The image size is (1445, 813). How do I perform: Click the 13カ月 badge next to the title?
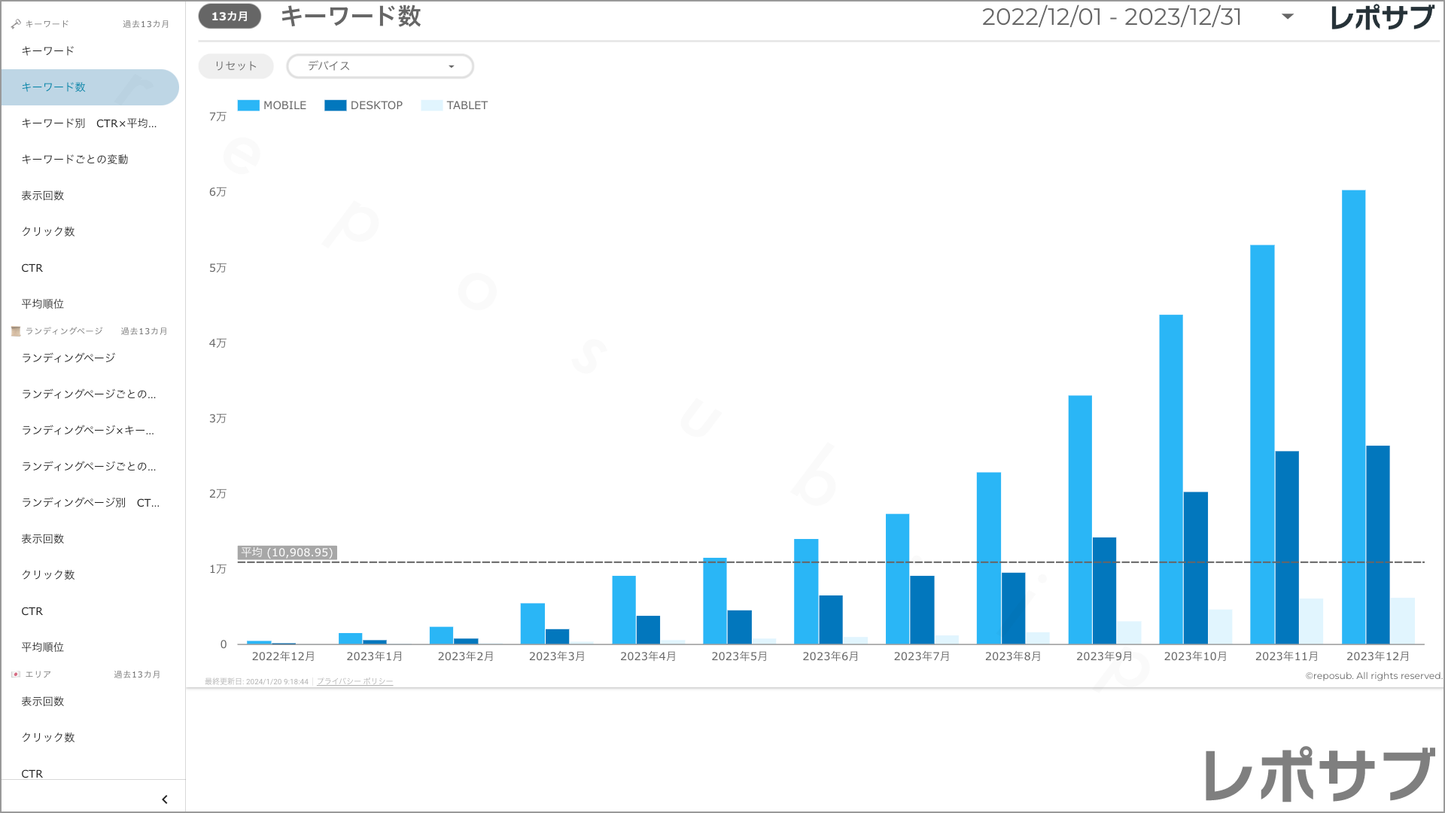230,17
